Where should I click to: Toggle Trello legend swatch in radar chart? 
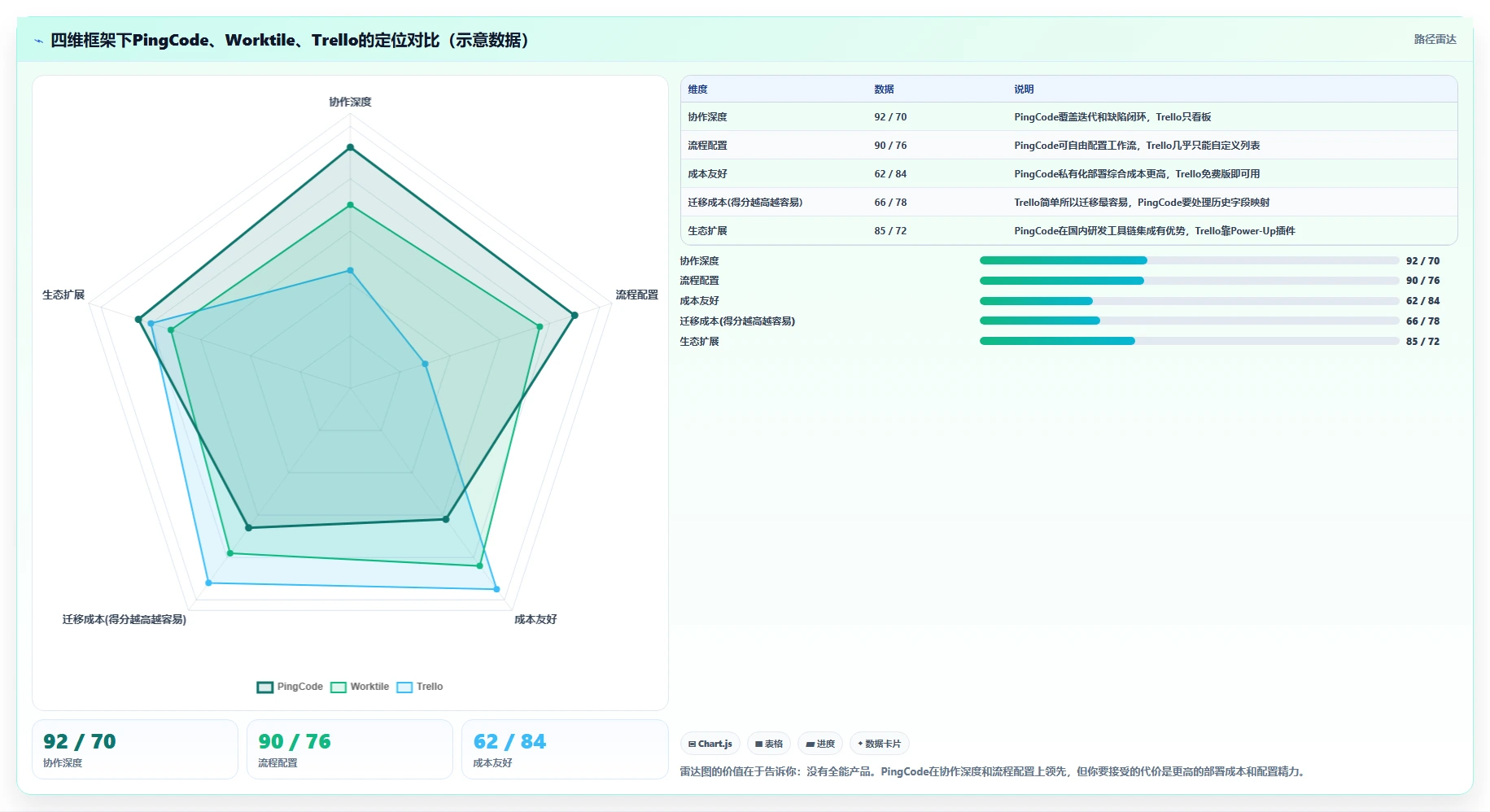point(404,687)
